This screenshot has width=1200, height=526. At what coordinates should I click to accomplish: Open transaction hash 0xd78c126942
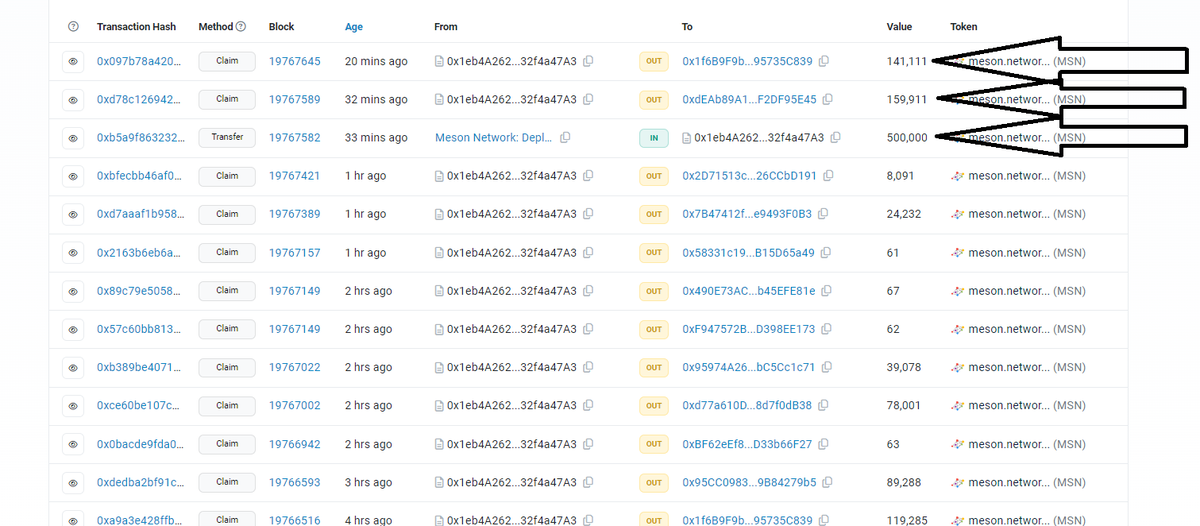click(x=139, y=99)
